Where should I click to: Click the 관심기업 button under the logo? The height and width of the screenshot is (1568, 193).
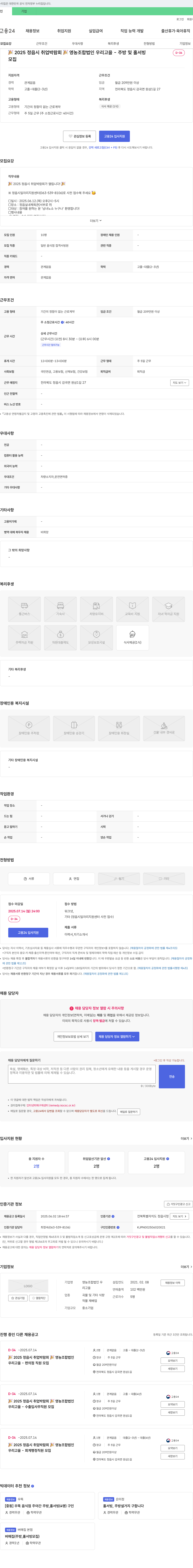(x=18, y=1298)
